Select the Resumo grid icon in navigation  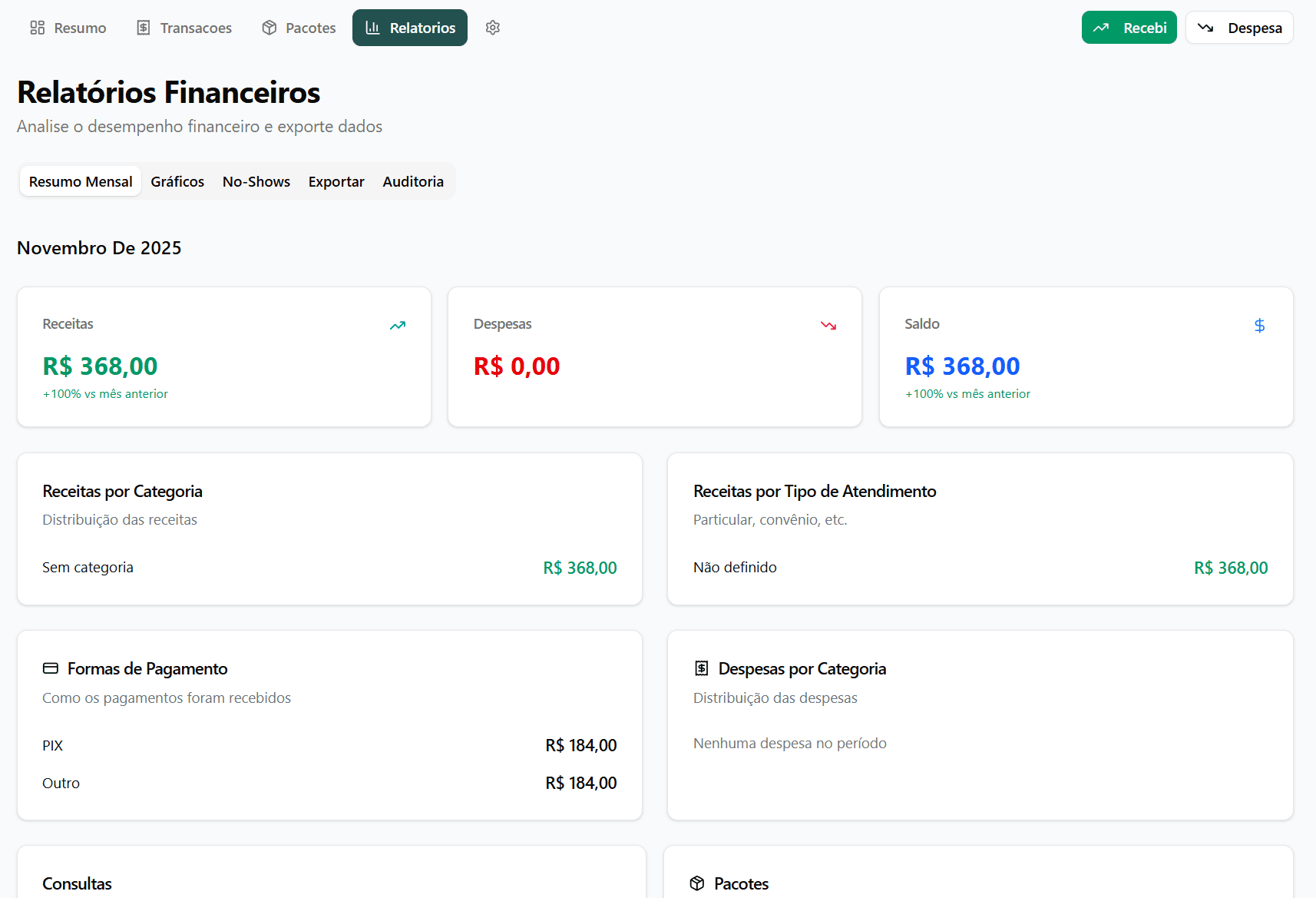click(36, 27)
